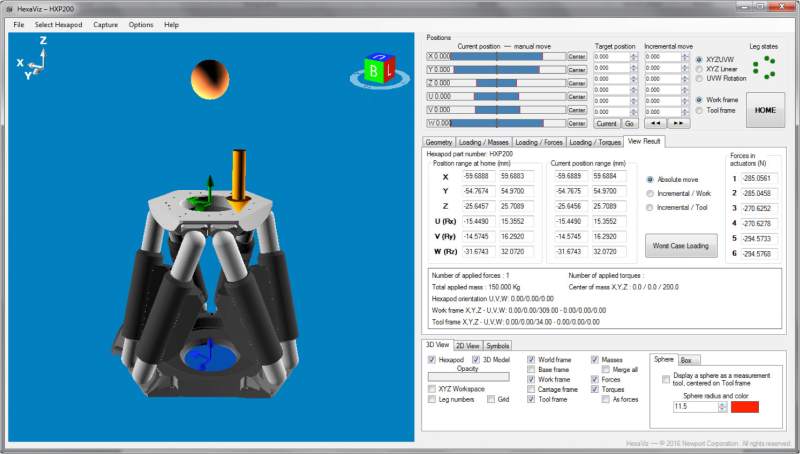The height and width of the screenshot is (454, 800).
Task: Click the X target position input field
Action: (x=609, y=57)
